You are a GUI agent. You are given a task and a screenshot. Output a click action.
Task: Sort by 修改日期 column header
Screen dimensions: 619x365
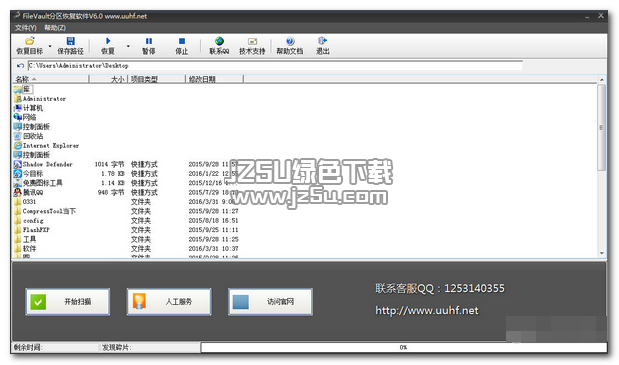(x=214, y=79)
